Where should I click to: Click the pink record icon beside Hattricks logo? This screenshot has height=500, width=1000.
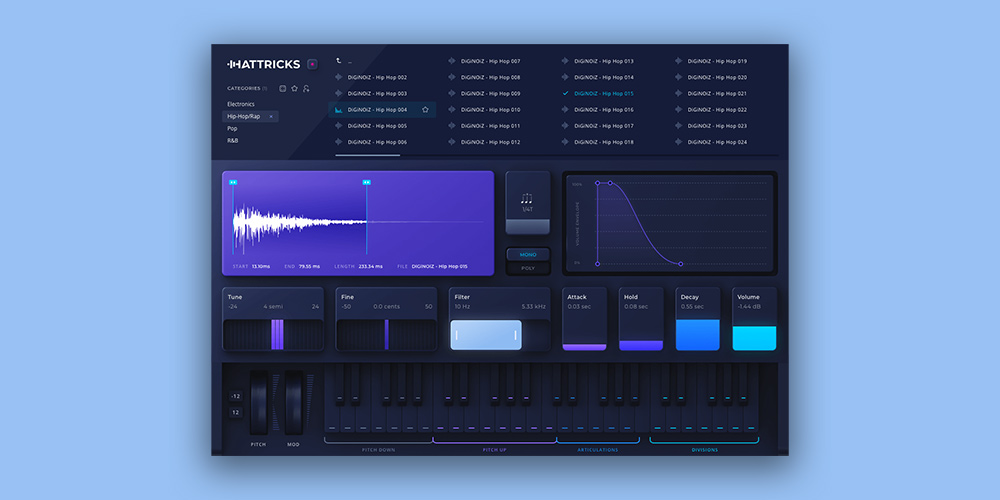coord(312,64)
